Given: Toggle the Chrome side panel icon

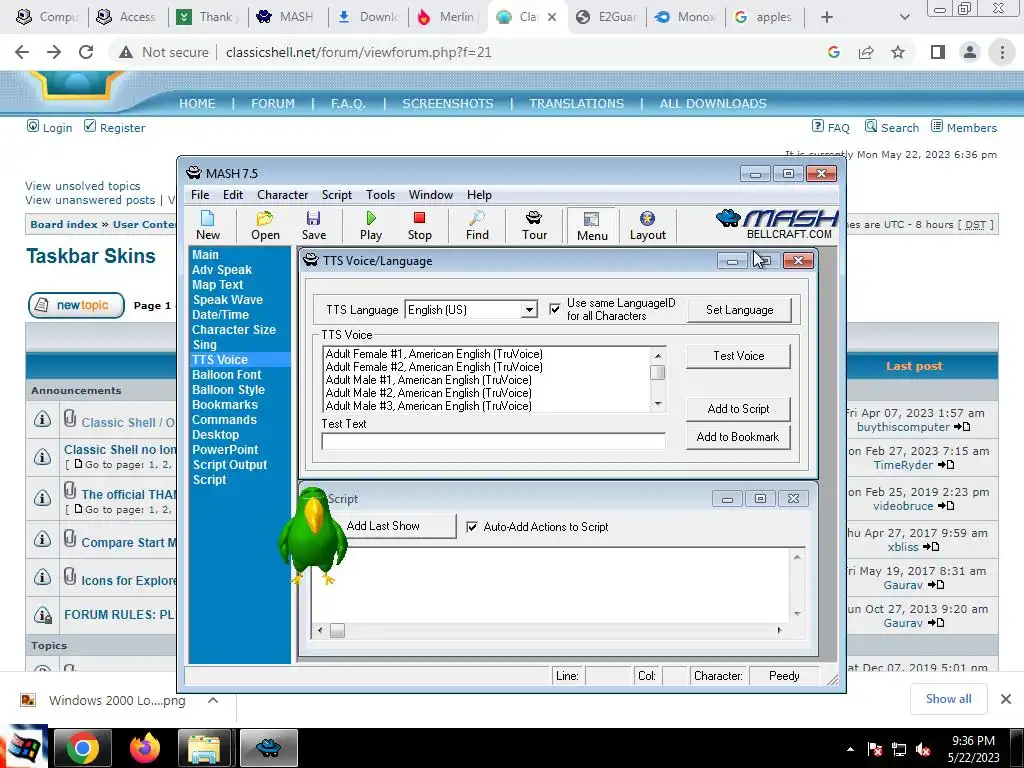Looking at the screenshot, I should (x=938, y=52).
